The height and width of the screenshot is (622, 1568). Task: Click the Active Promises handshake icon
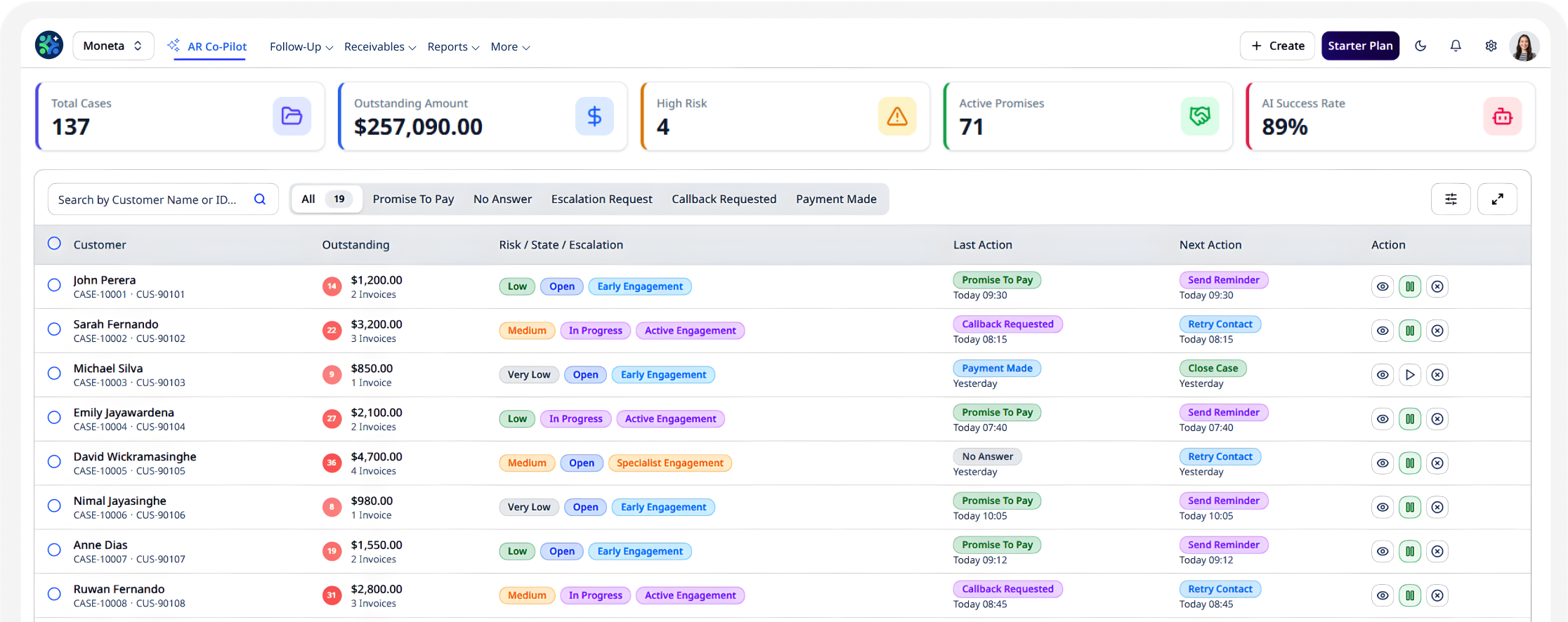[1200, 116]
